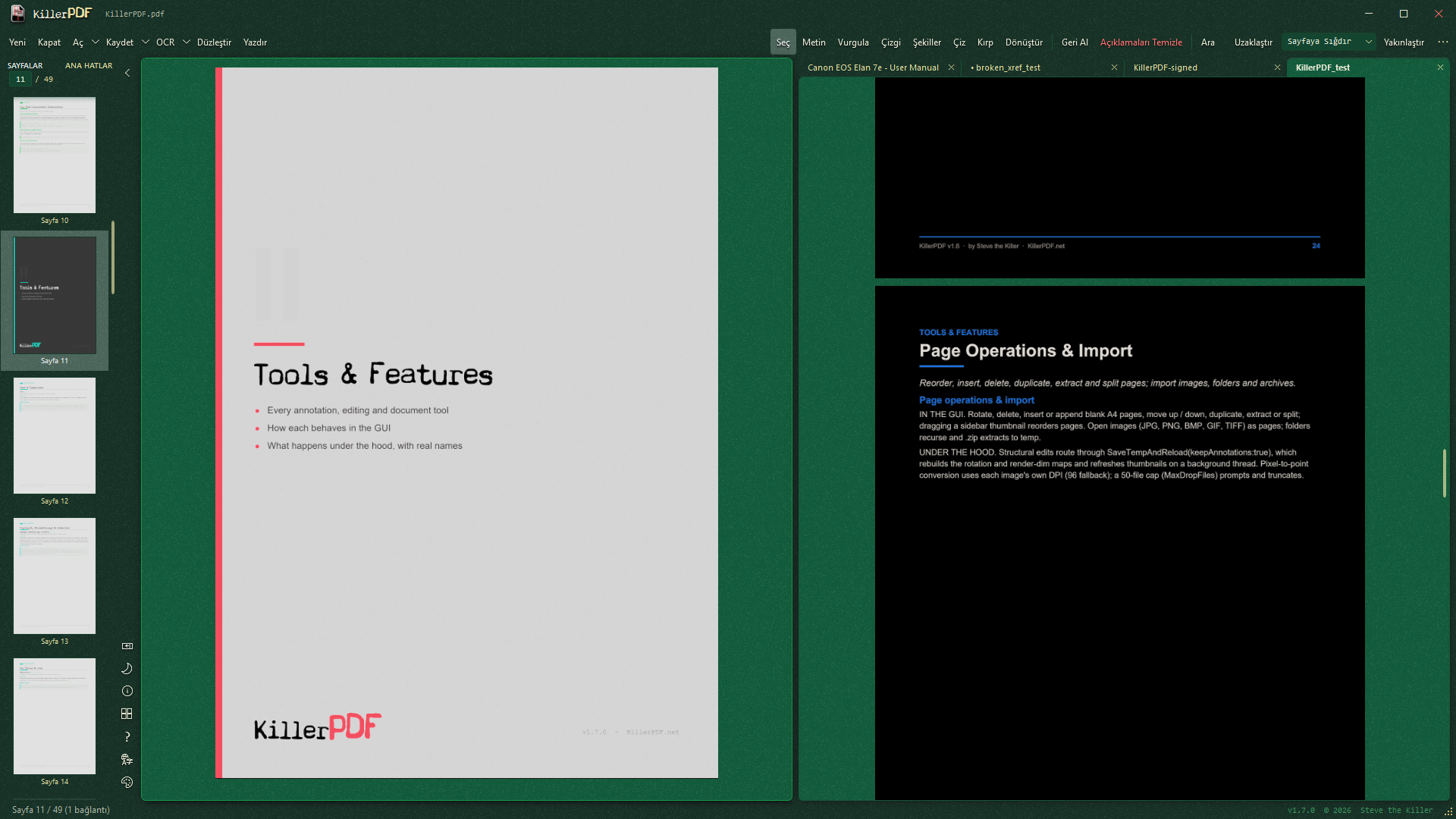Open the theme palette icon
This screenshot has height=819, width=1456.
pyautogui.click(x=127, y=783)
